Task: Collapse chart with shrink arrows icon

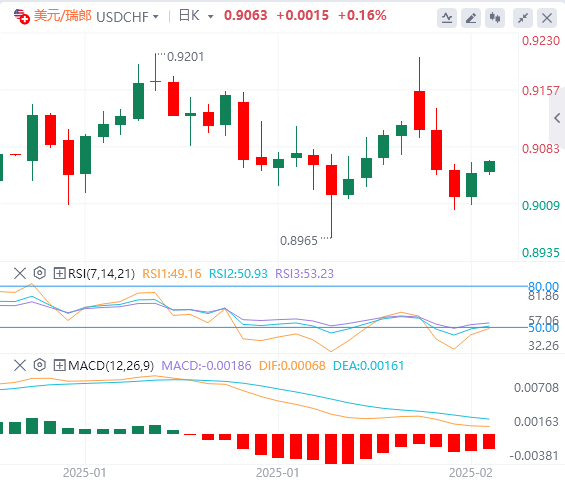Action: 523,18
